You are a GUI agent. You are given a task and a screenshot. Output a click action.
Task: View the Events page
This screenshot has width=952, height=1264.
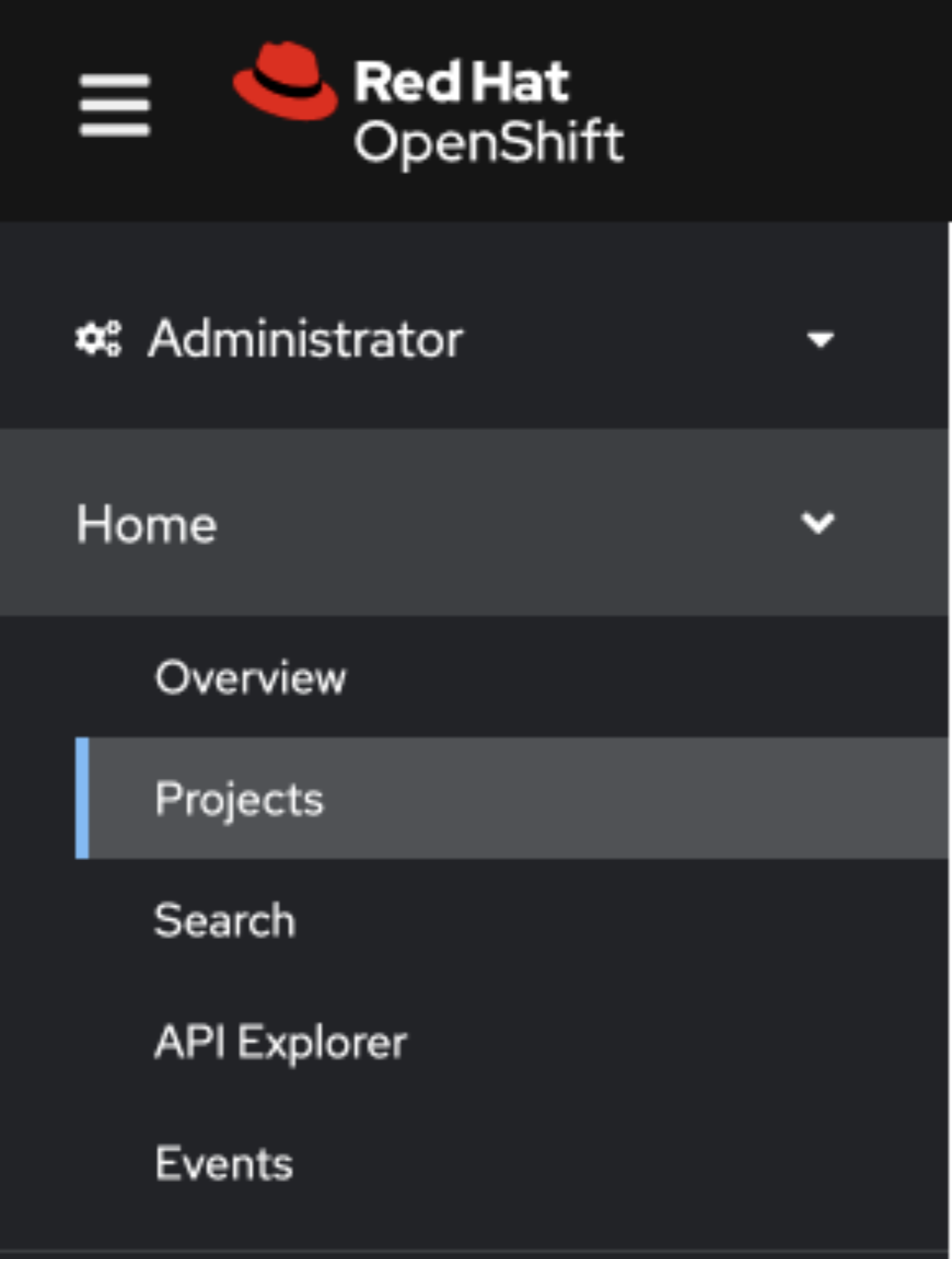[x=224, y=1164]
